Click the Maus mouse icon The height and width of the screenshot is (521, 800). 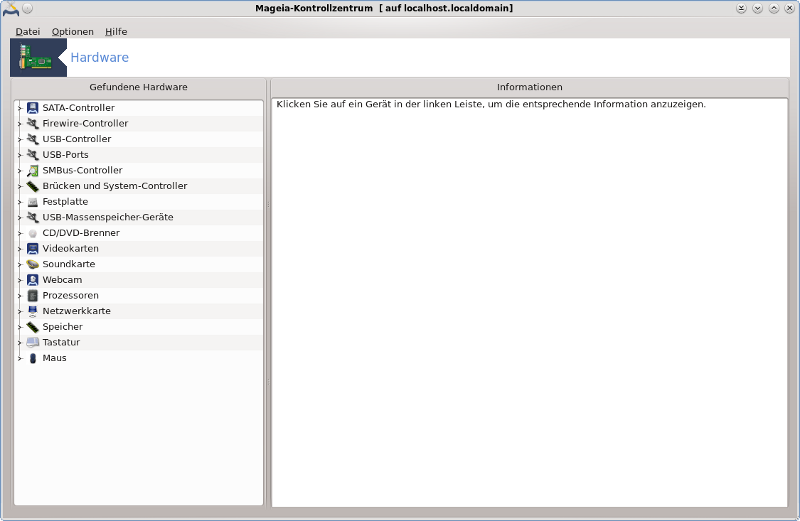33,358
